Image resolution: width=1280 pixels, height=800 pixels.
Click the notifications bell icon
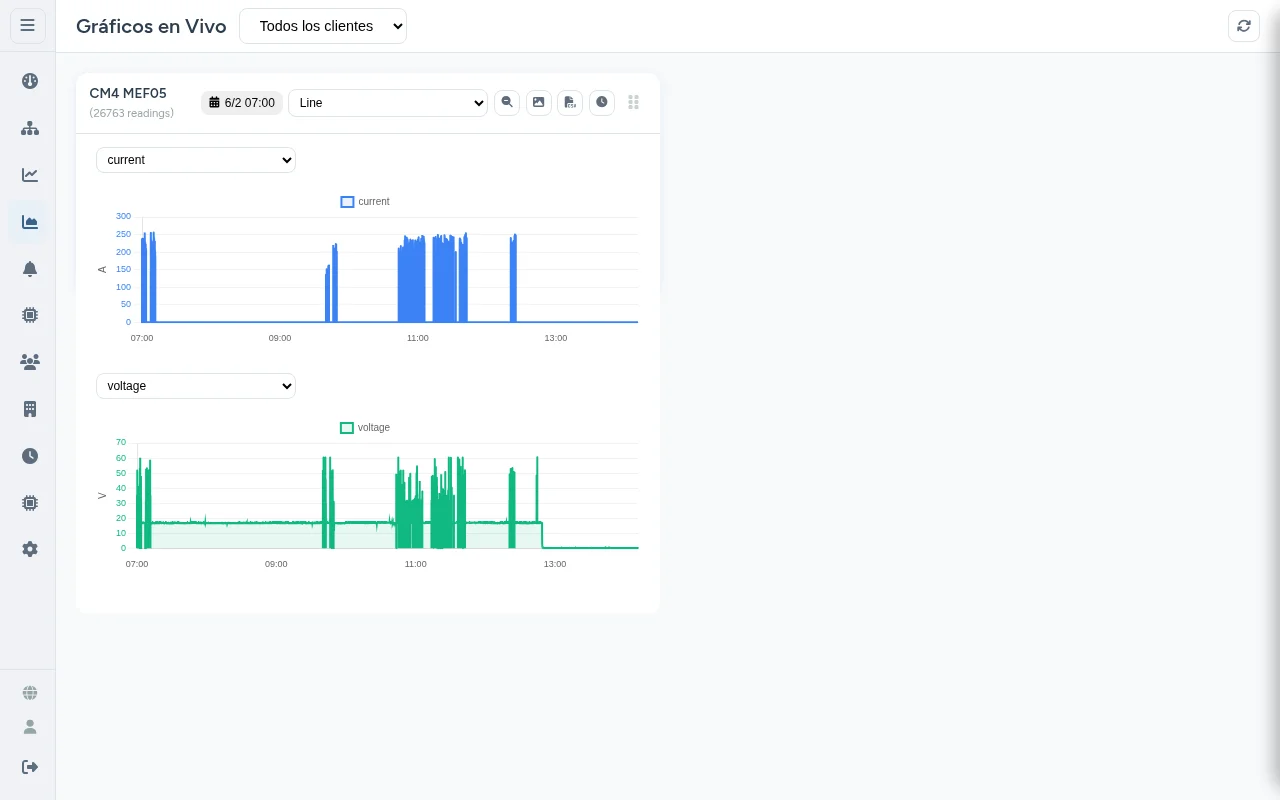click(30, 269)
